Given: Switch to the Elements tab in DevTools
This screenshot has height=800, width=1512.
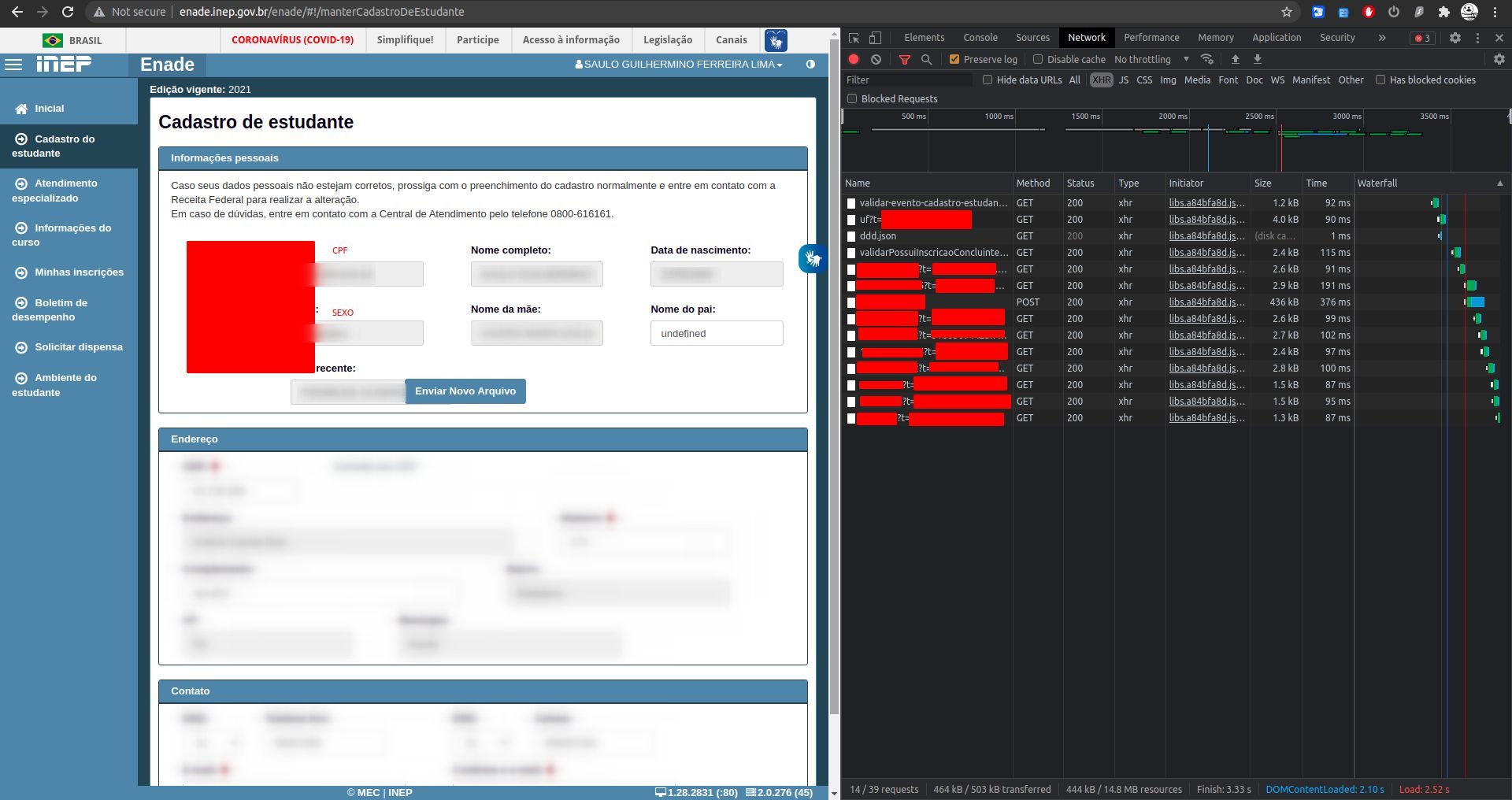Looking at the screenshot, I should (x=925, y=38).
